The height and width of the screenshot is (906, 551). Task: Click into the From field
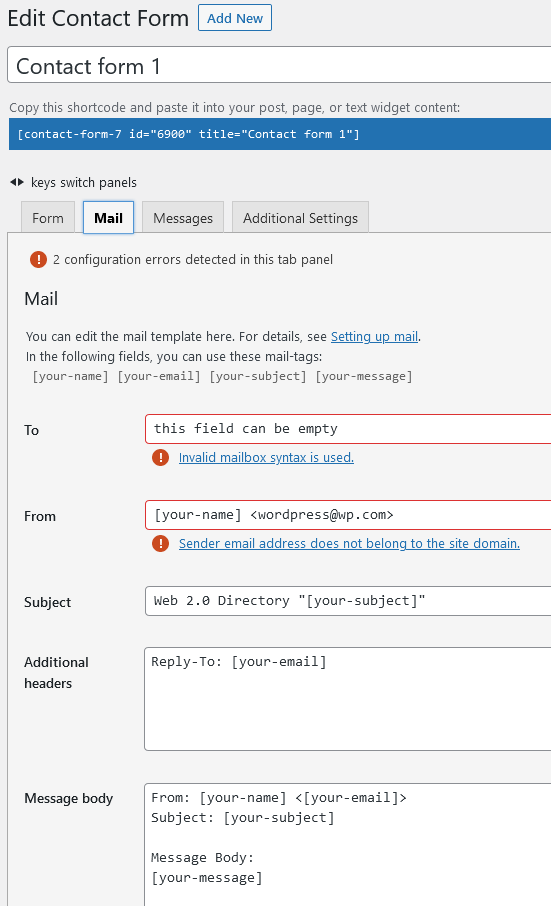click(x=348, y=515)
